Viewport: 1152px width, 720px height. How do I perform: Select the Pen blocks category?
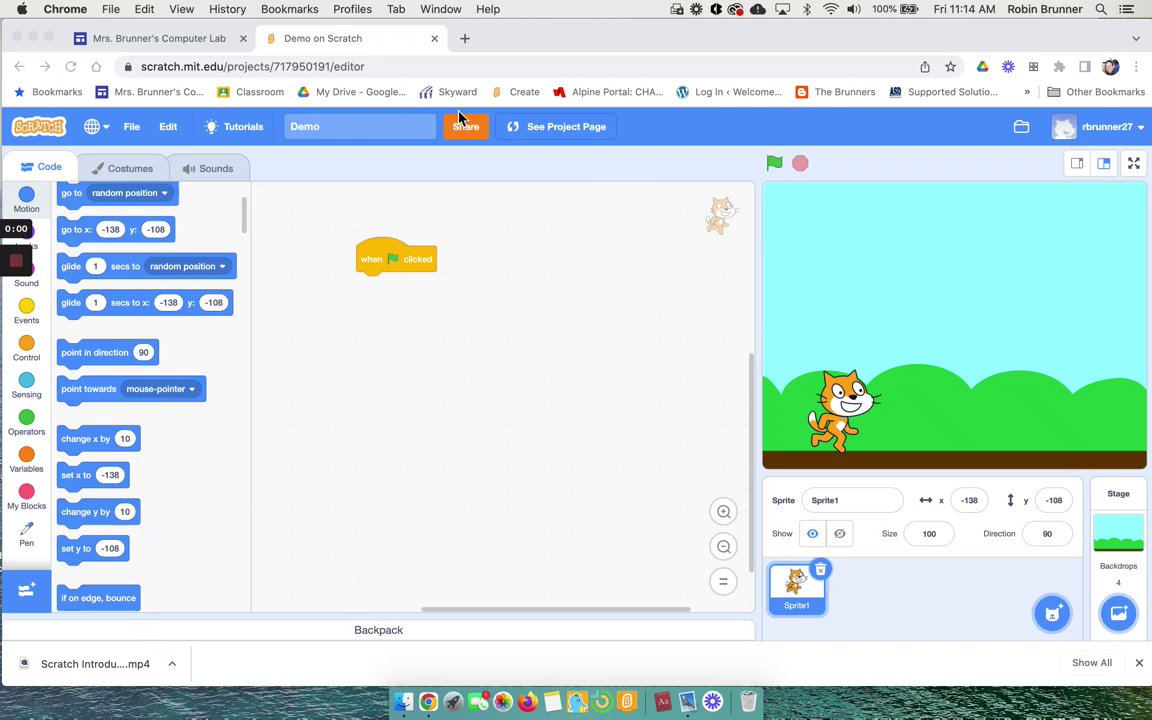click(26, 533)
